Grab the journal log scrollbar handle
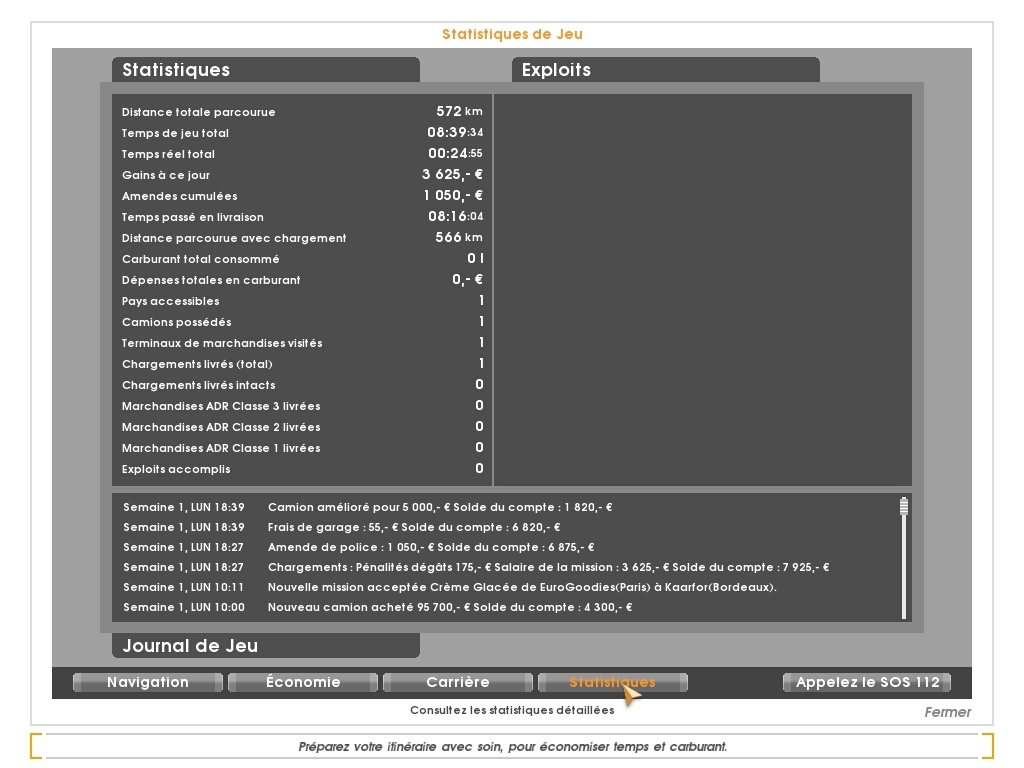Screen dimensions: 1024x768 pos(904,506)
